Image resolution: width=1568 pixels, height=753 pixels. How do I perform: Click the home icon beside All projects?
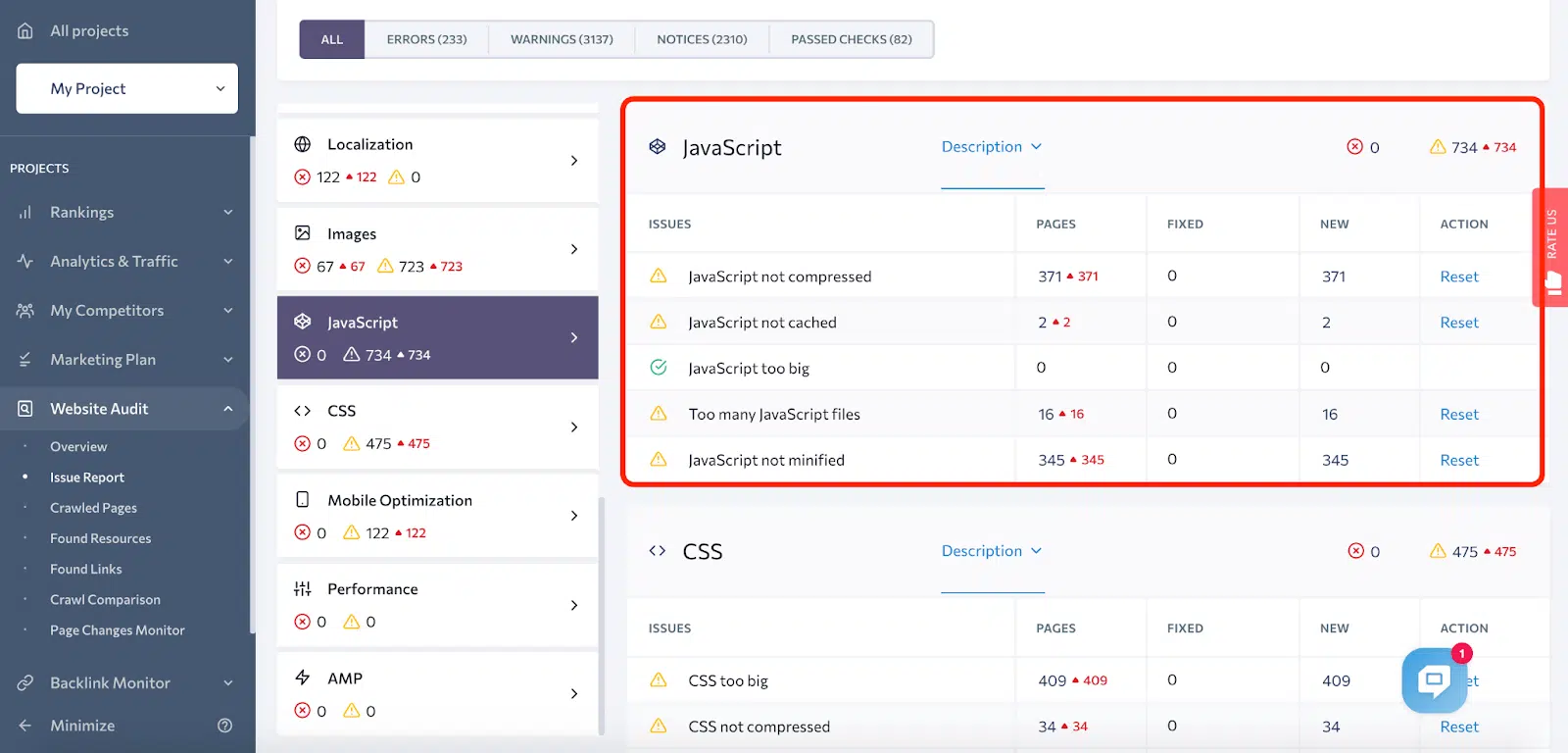point(25,30)
